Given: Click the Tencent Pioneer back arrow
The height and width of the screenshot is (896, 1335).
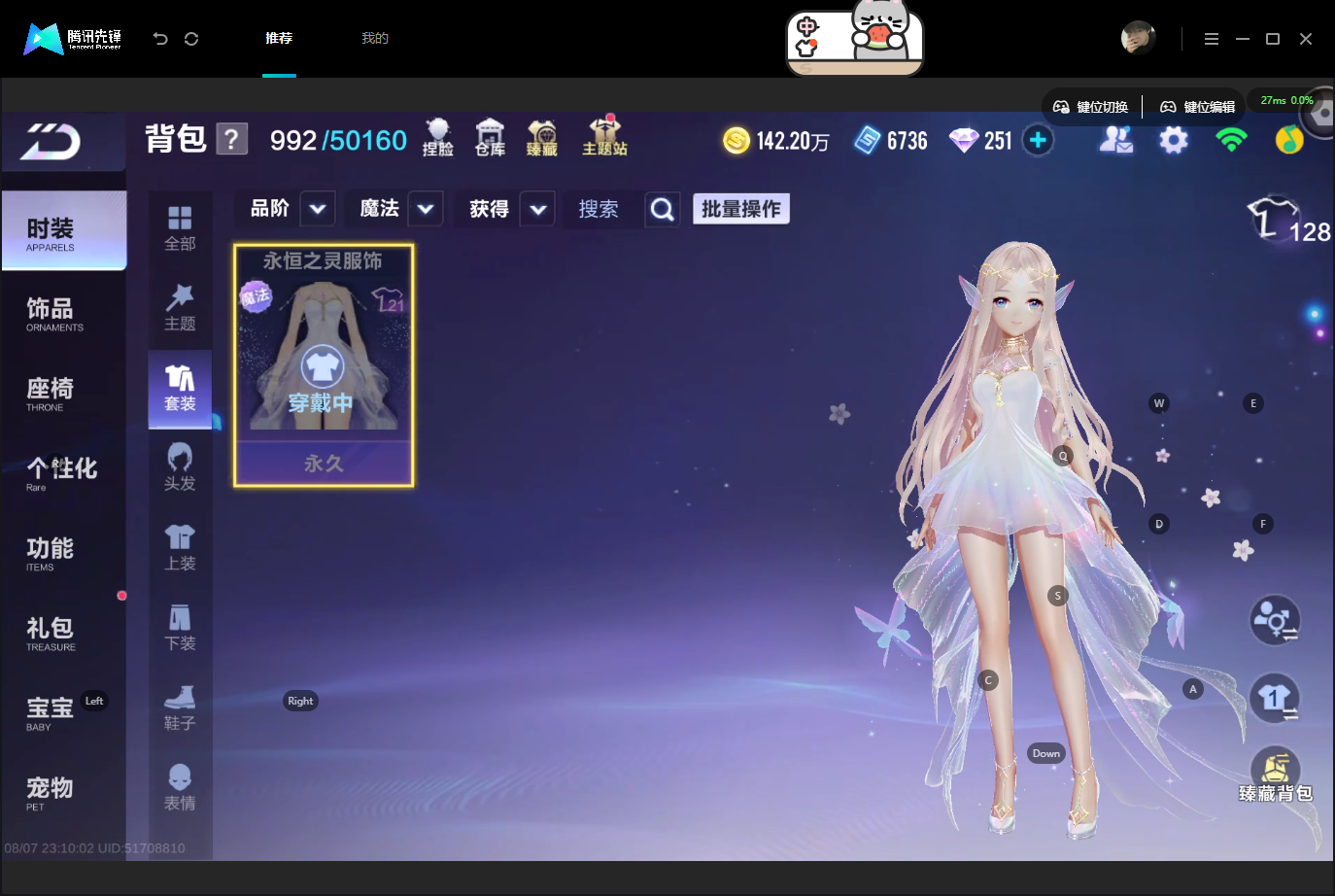Looking at the screenshot, I should (x=160, y=39).
